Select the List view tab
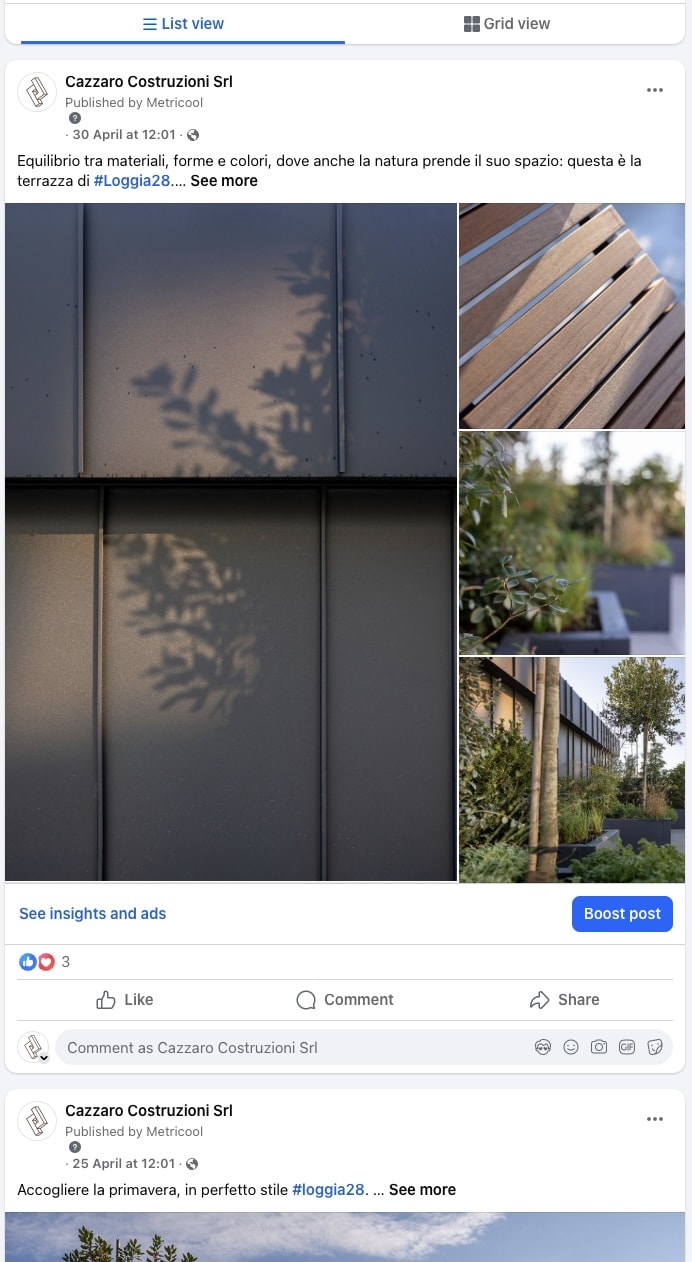692x1262 pixels. pos(183,24)
